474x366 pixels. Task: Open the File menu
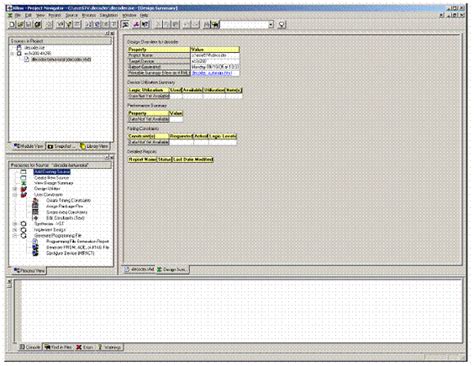pyautogui.click(x=18, y=15)
